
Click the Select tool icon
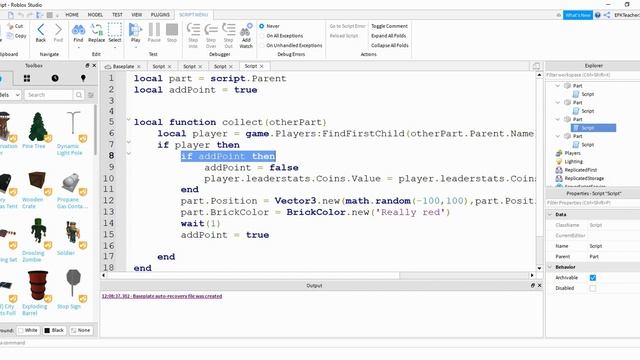pos(115,30)
